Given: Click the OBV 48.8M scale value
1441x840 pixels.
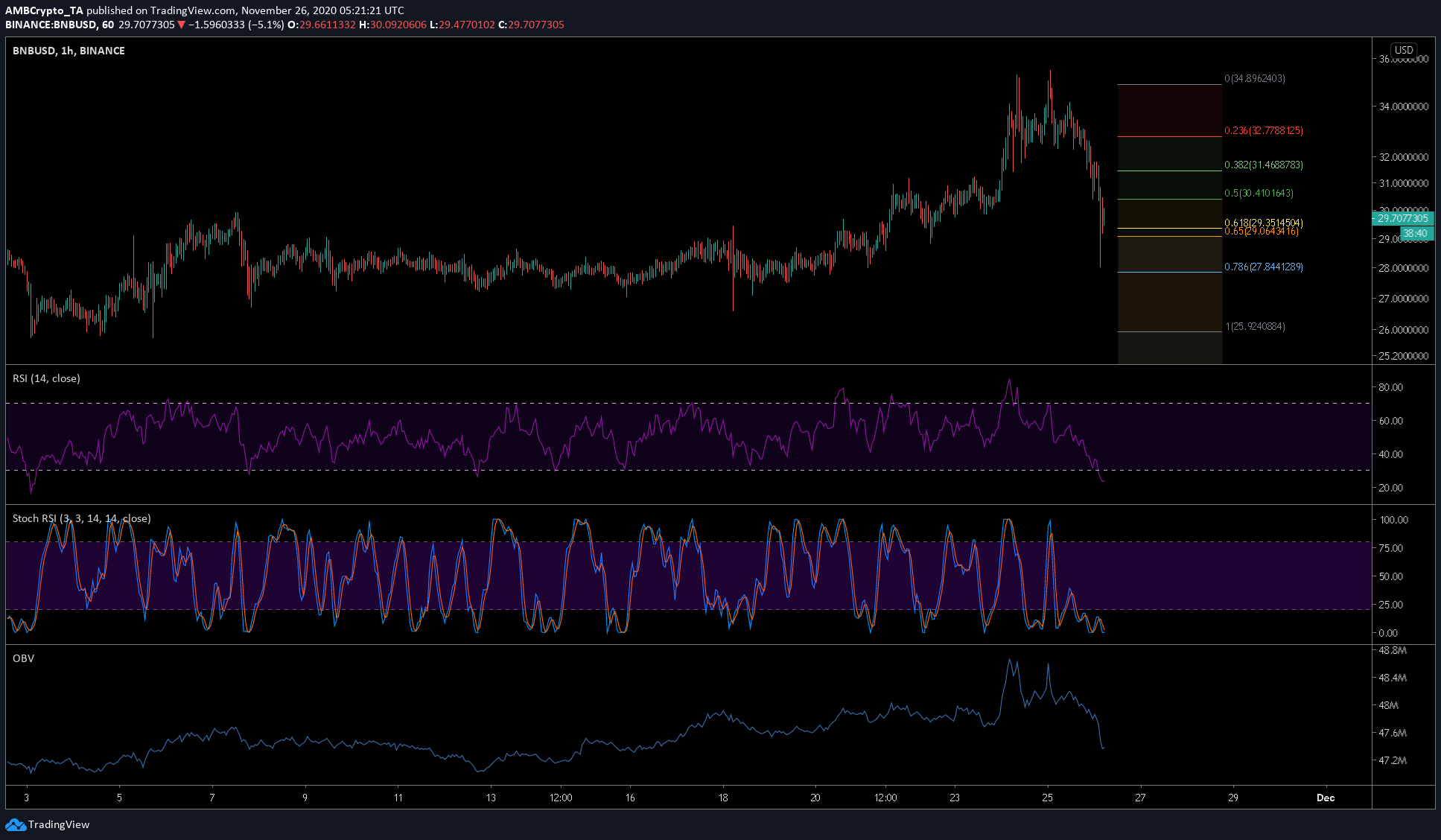Looking at the screenshot, I should [x=1393, y=650].
